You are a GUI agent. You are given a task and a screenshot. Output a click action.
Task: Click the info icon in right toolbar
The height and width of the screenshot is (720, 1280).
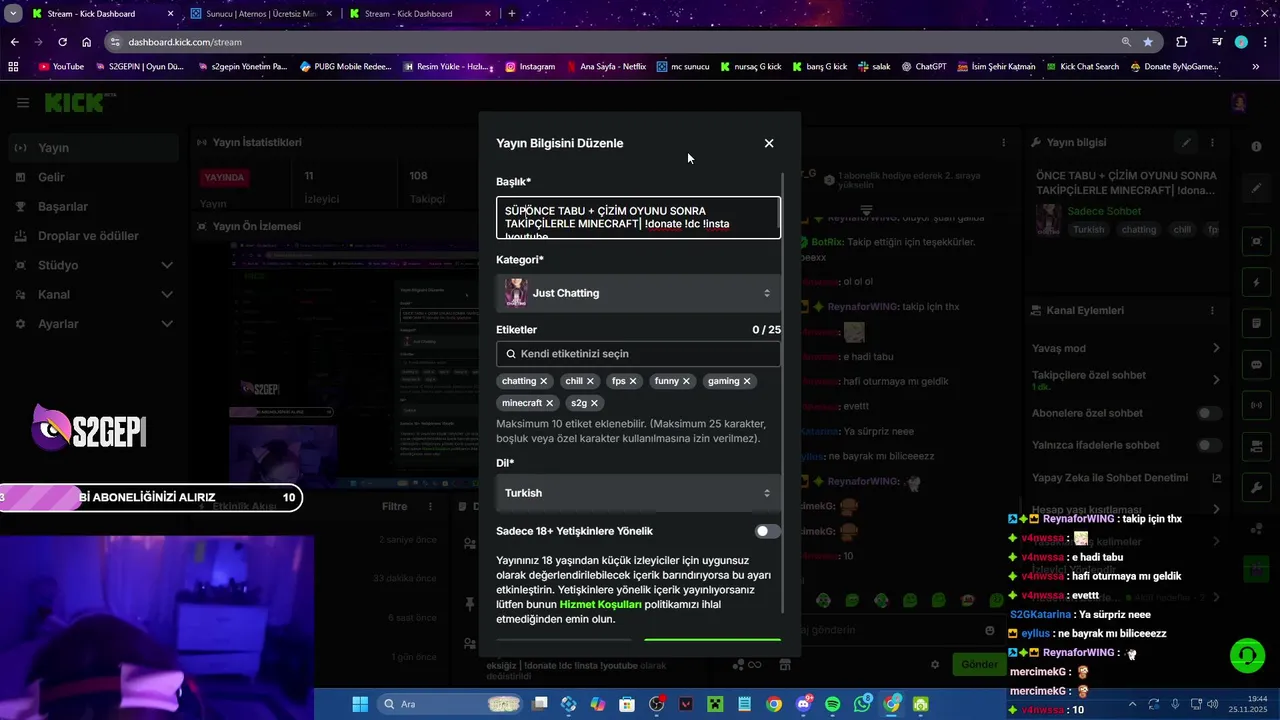click(1256, 147)
